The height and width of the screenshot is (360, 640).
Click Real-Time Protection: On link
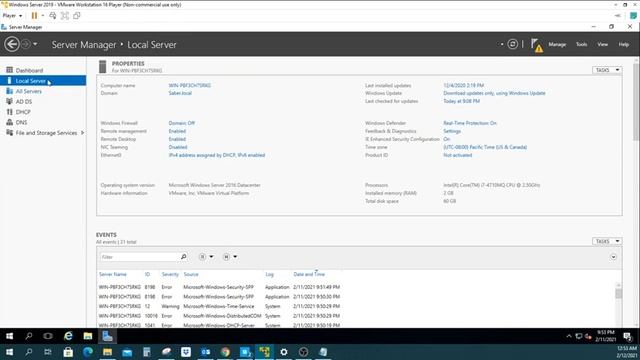470,123
